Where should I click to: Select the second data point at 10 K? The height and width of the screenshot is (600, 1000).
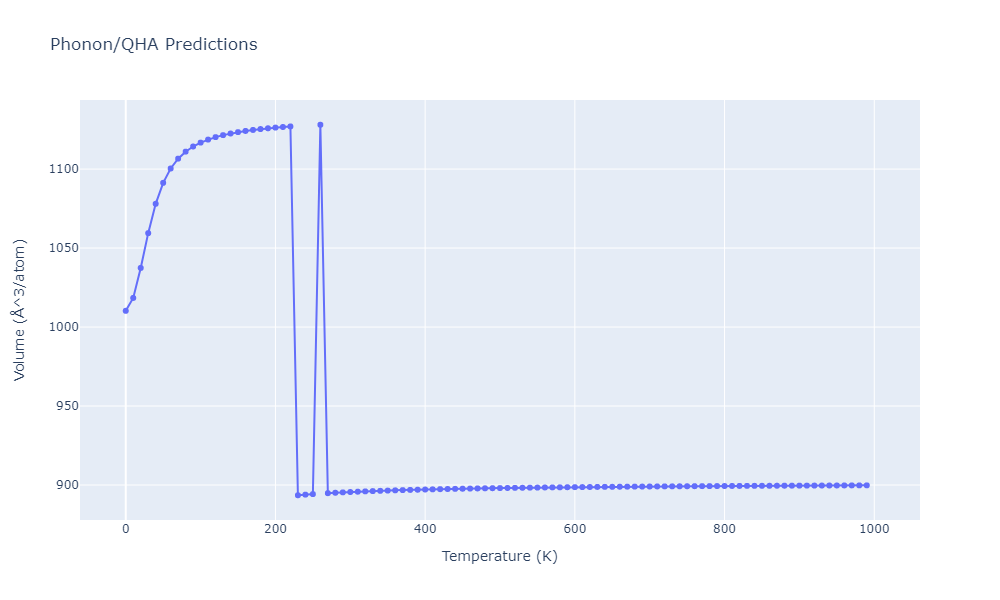pyautogui.click(x=133, y=298)
